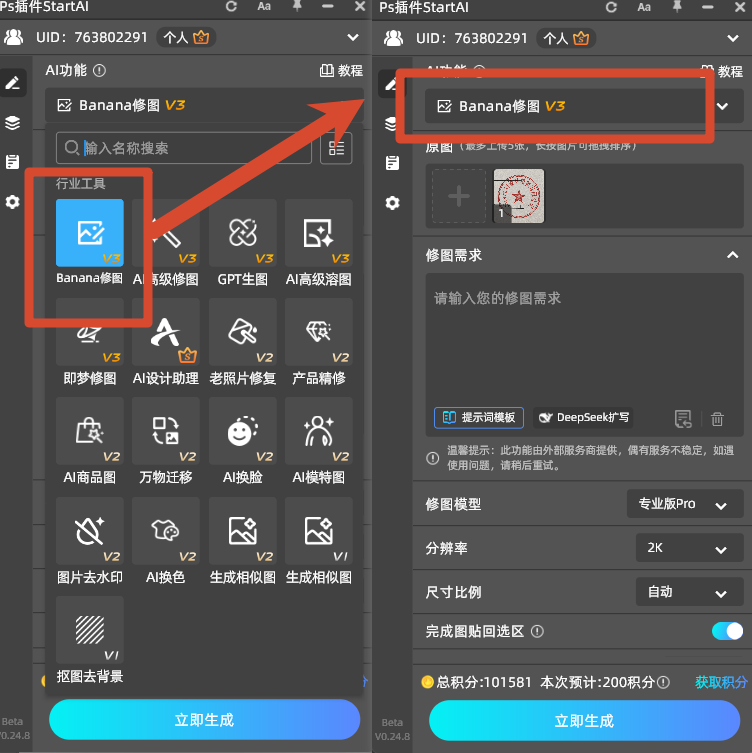The width and height of the screenshot is (752, 753).
Task: Open the V2 生成相似图 tool
Action: [x=243, y=531]
